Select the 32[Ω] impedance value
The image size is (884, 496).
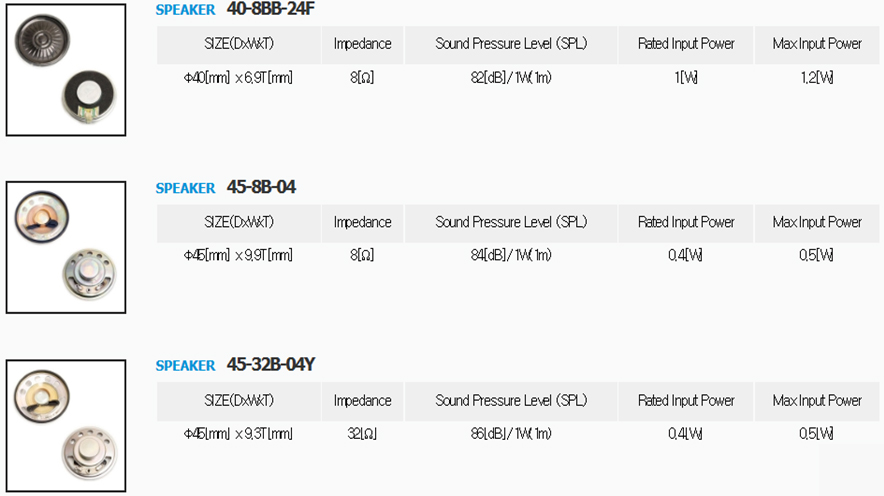pos(362,433)
